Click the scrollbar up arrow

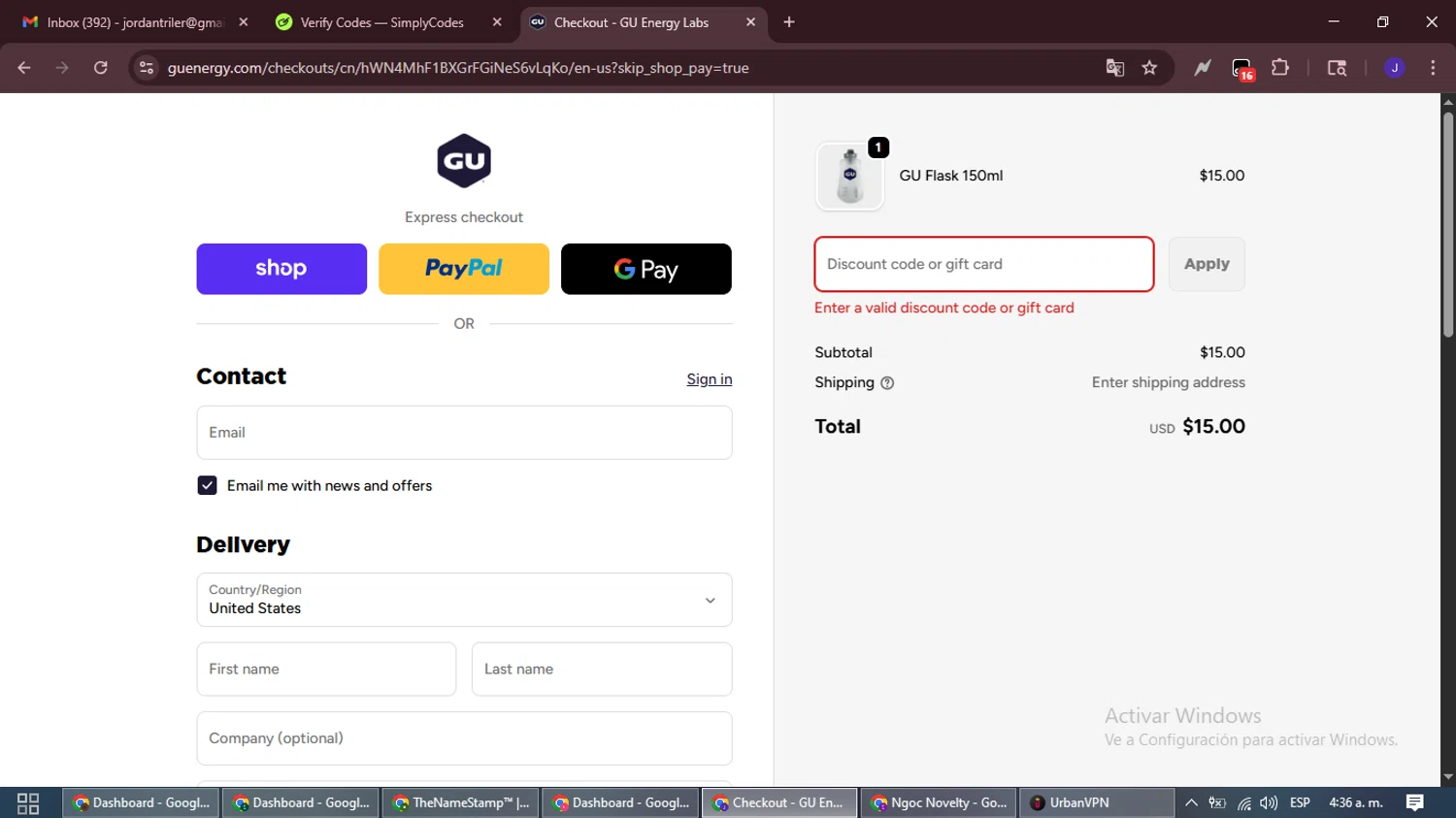pyautogui.click(x=1448, y=101)
